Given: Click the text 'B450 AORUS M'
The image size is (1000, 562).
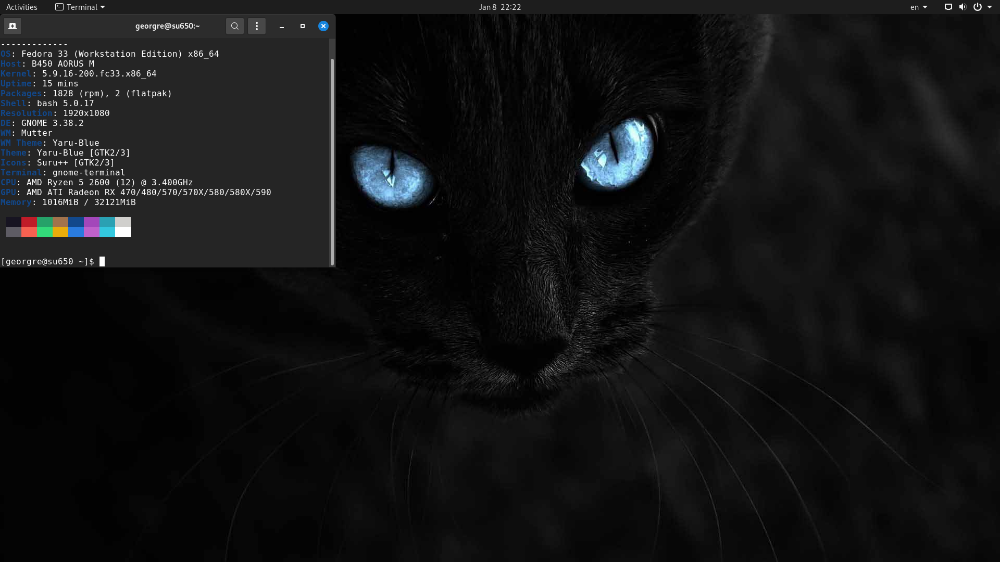Looking at the screenshot, I should coord(62,64).
